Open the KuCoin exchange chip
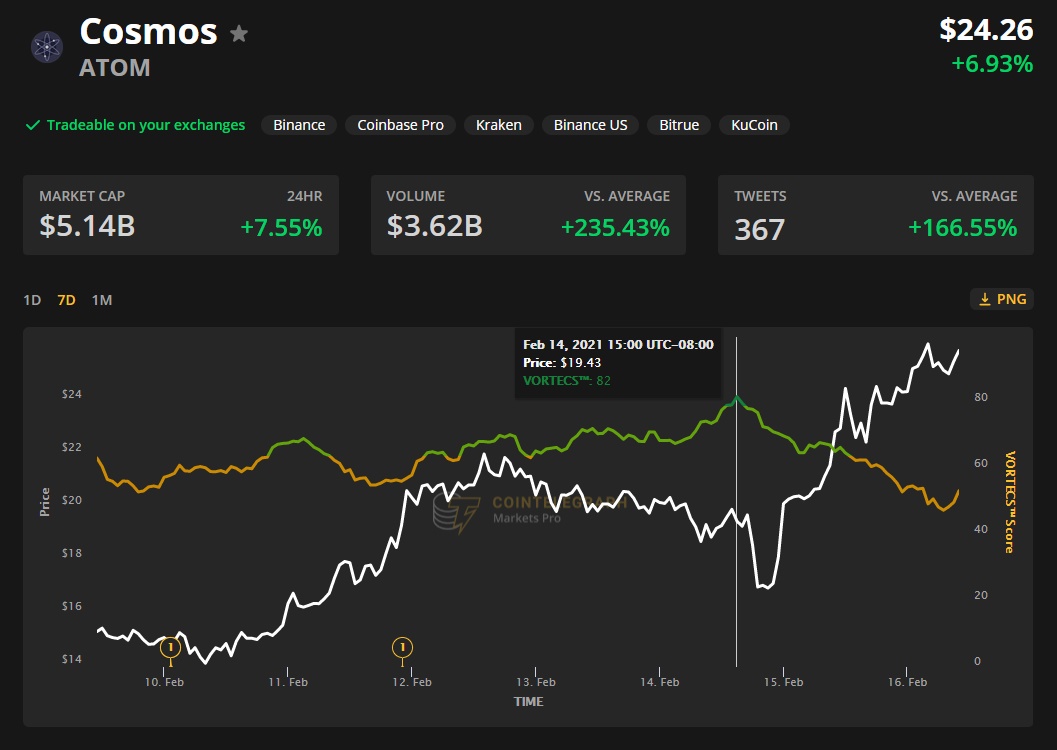Image resolution: width=1057 pixels, height=750 pixels. tap(754, 125)
